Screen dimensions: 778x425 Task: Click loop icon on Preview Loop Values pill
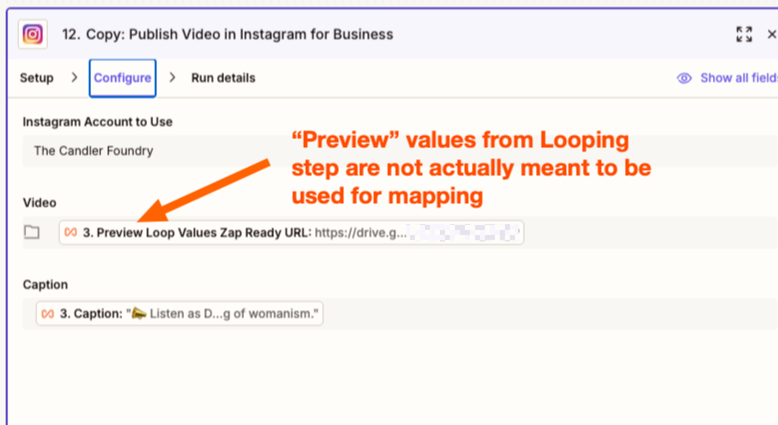point(71,232)
